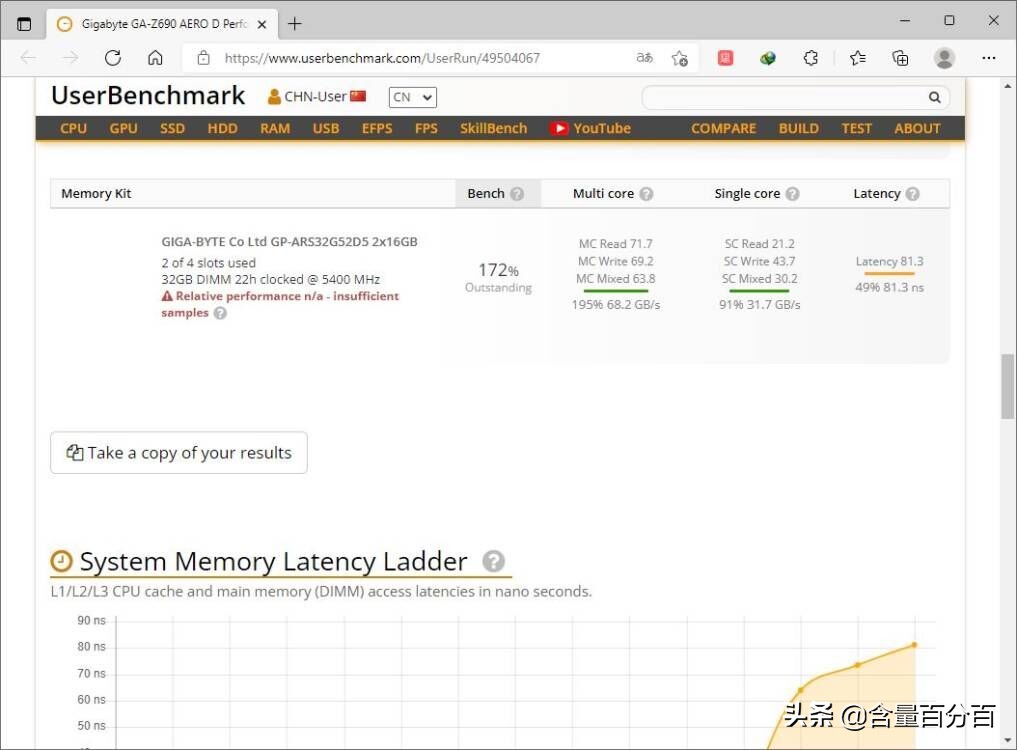Click the insufficient samples warning help icon
Viewport: 1017px width, 750px height.
(221, 314)
